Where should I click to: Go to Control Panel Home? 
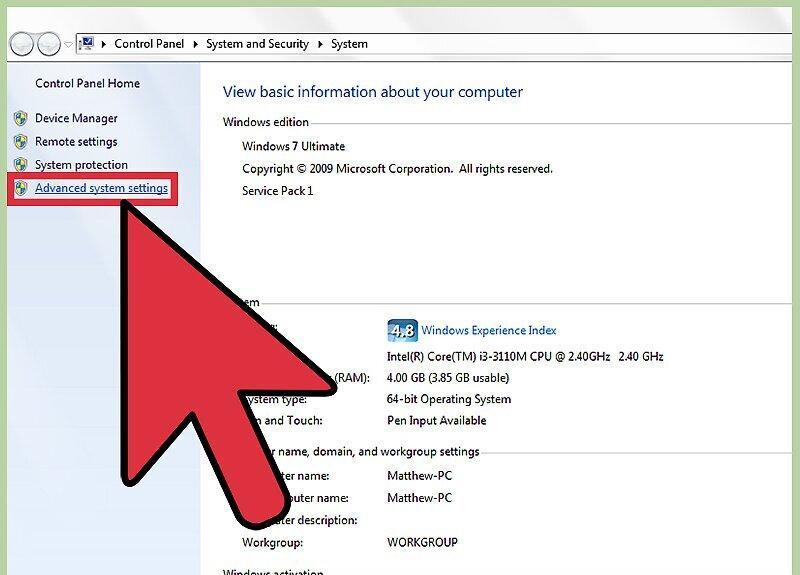[88, 83]
